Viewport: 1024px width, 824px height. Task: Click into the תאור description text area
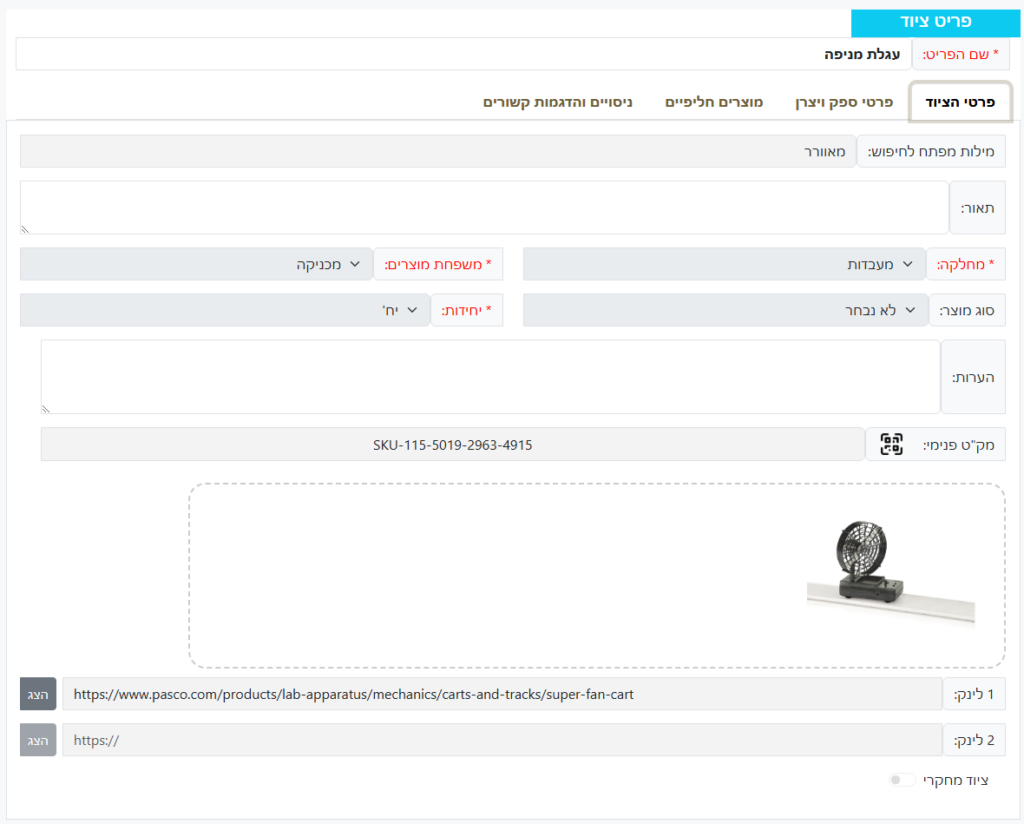pos(484,208)
